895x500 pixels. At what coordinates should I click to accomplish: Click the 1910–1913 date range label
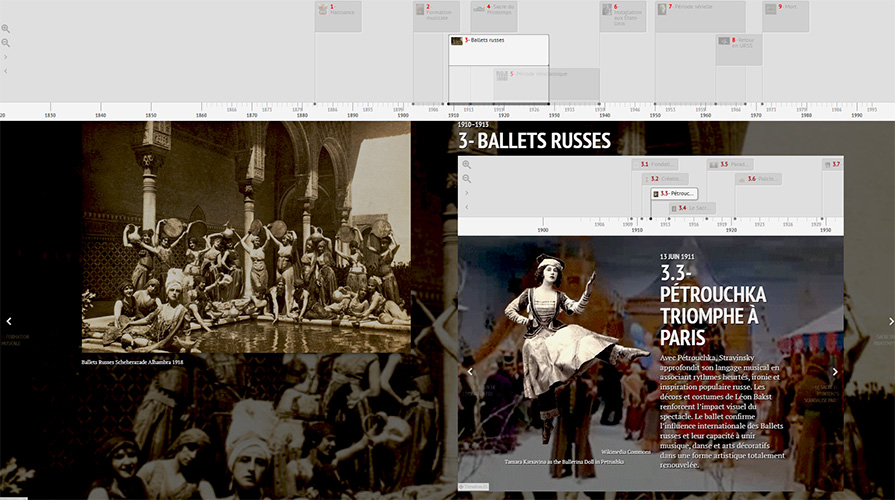point(473,124)
